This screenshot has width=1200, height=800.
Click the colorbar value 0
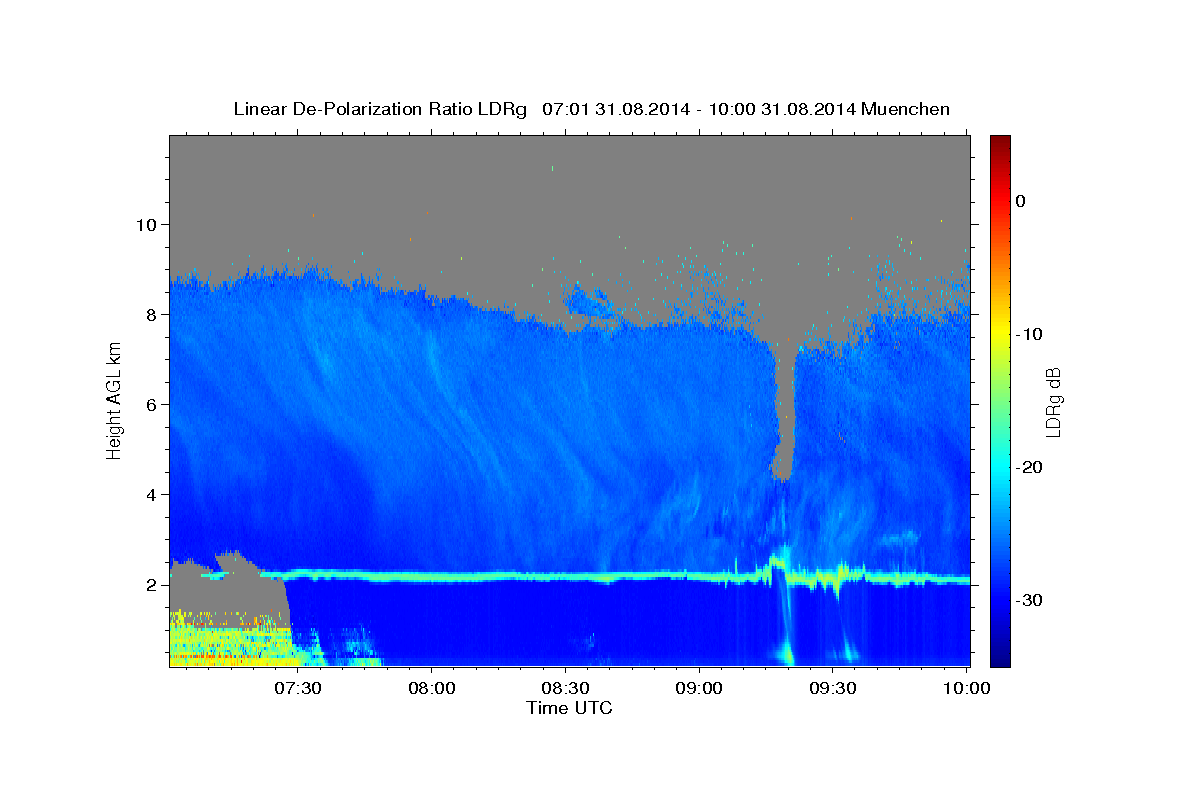[1021, 201]
